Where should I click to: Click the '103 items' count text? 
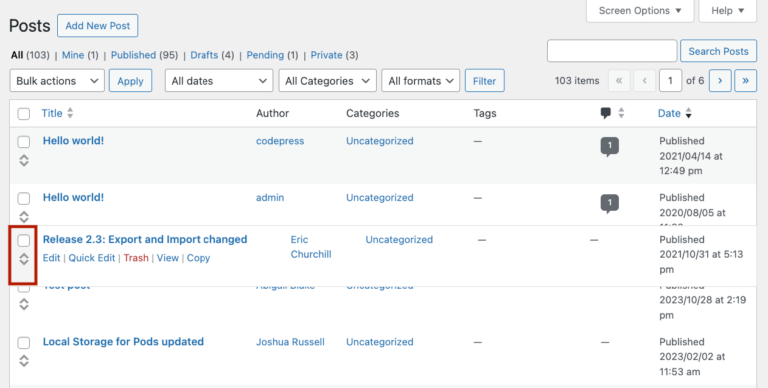(577, 81)
